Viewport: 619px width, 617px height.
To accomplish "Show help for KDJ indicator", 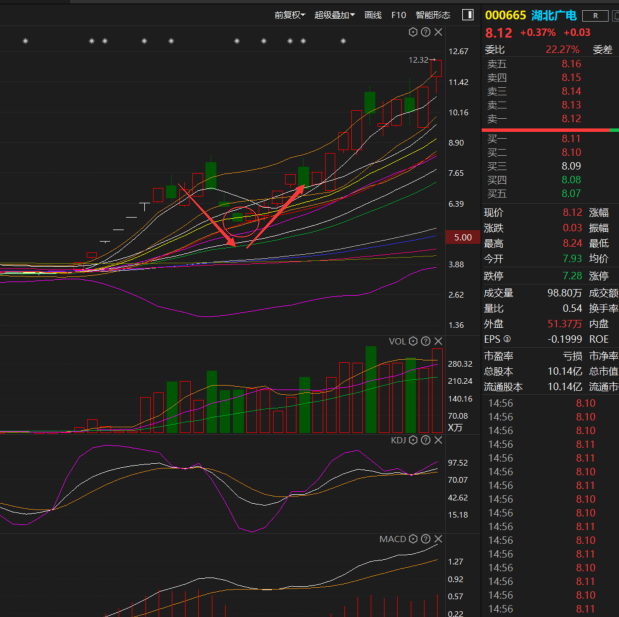I will click(x=427, y=439).
